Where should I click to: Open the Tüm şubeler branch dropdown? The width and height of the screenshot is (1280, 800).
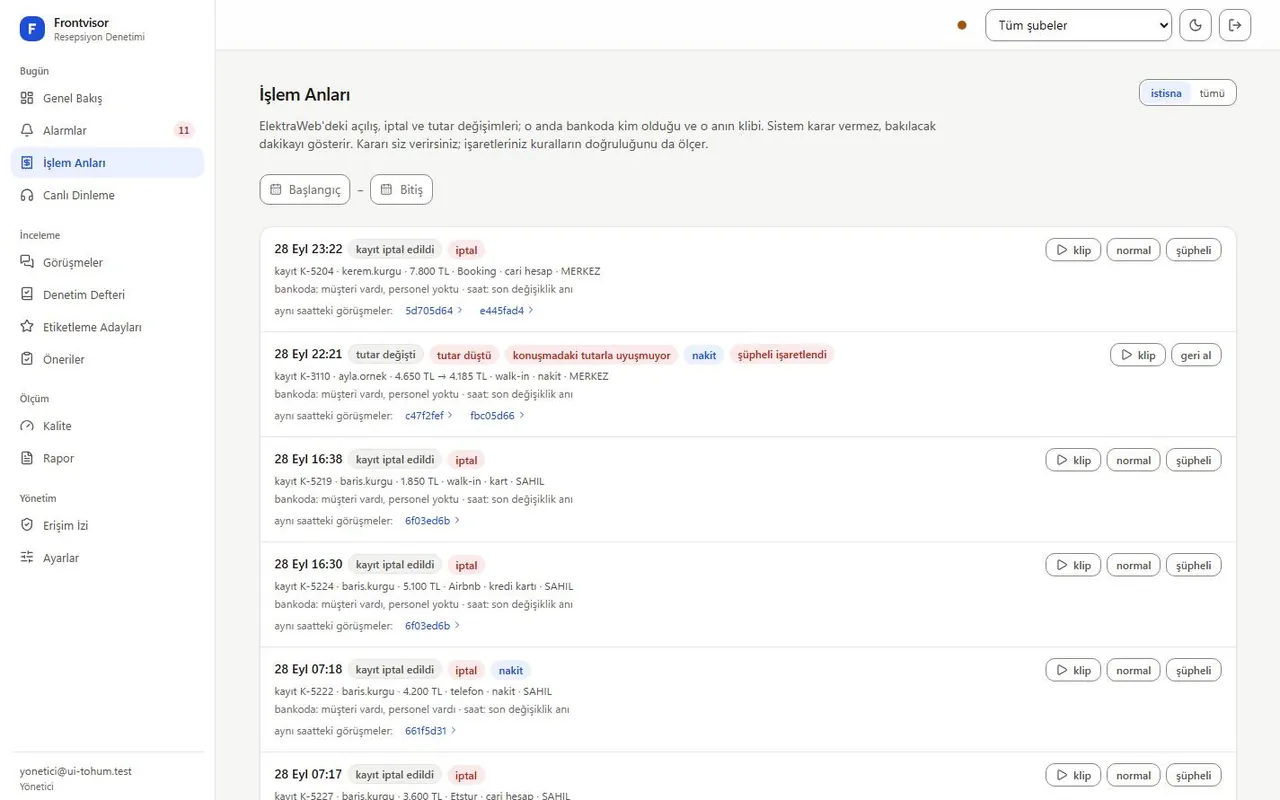[x=1078, y=25]
